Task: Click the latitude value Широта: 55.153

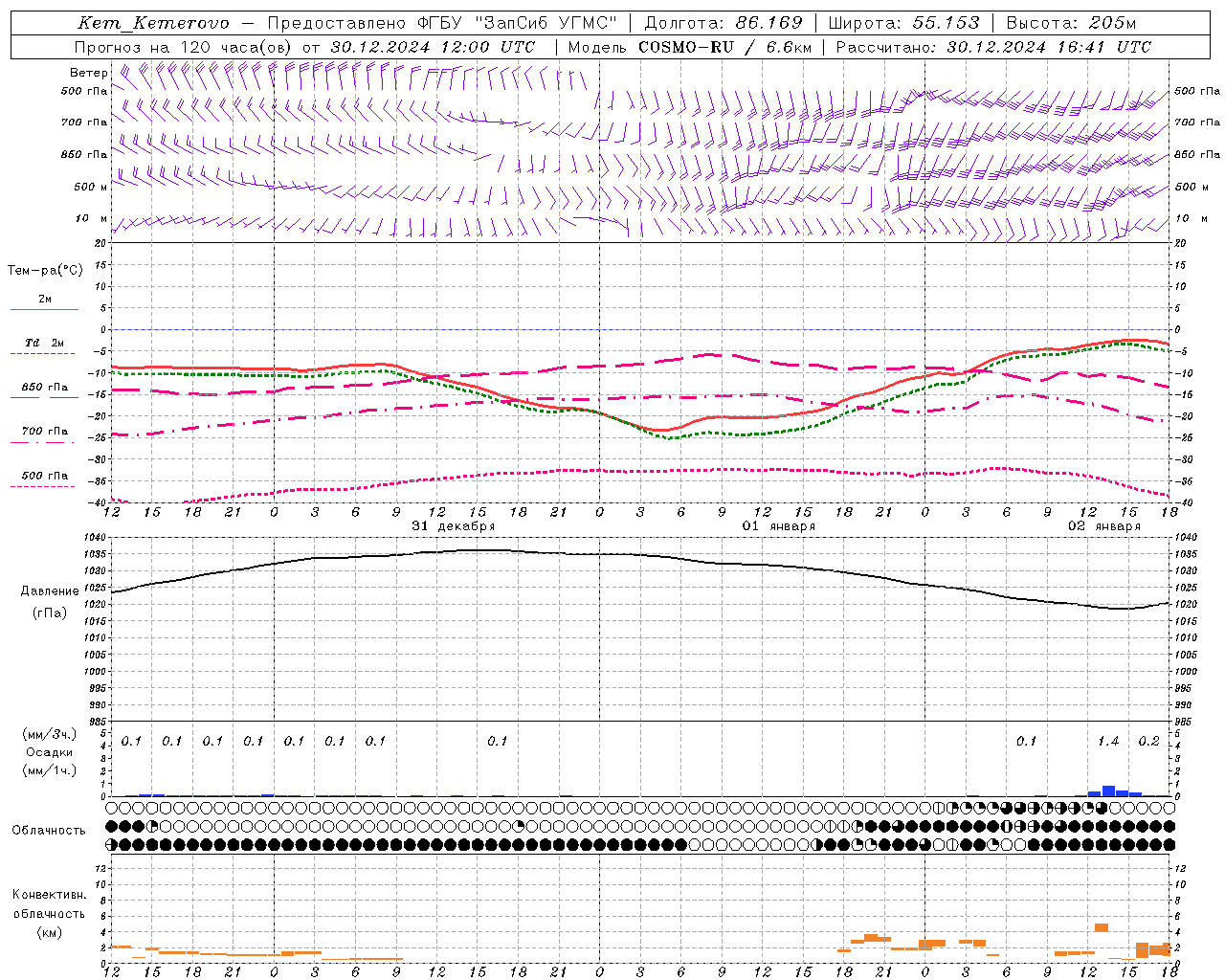Action: tap(903, 23)
